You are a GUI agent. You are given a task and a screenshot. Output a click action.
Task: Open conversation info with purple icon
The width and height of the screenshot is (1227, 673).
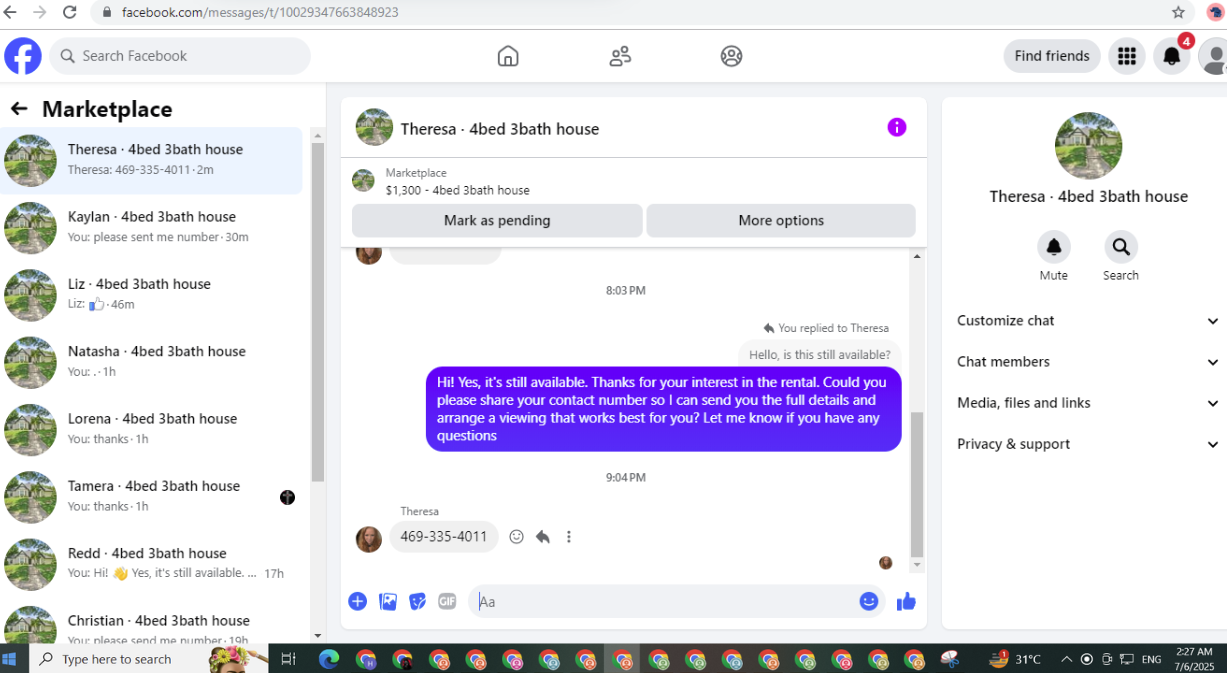click(x=897, y=127)
